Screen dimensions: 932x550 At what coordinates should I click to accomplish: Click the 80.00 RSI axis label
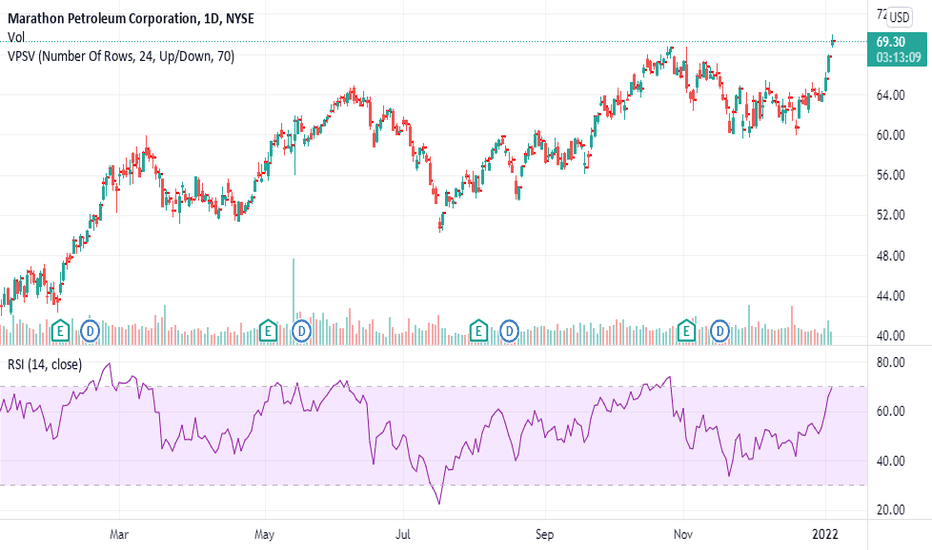coord(890,362)
